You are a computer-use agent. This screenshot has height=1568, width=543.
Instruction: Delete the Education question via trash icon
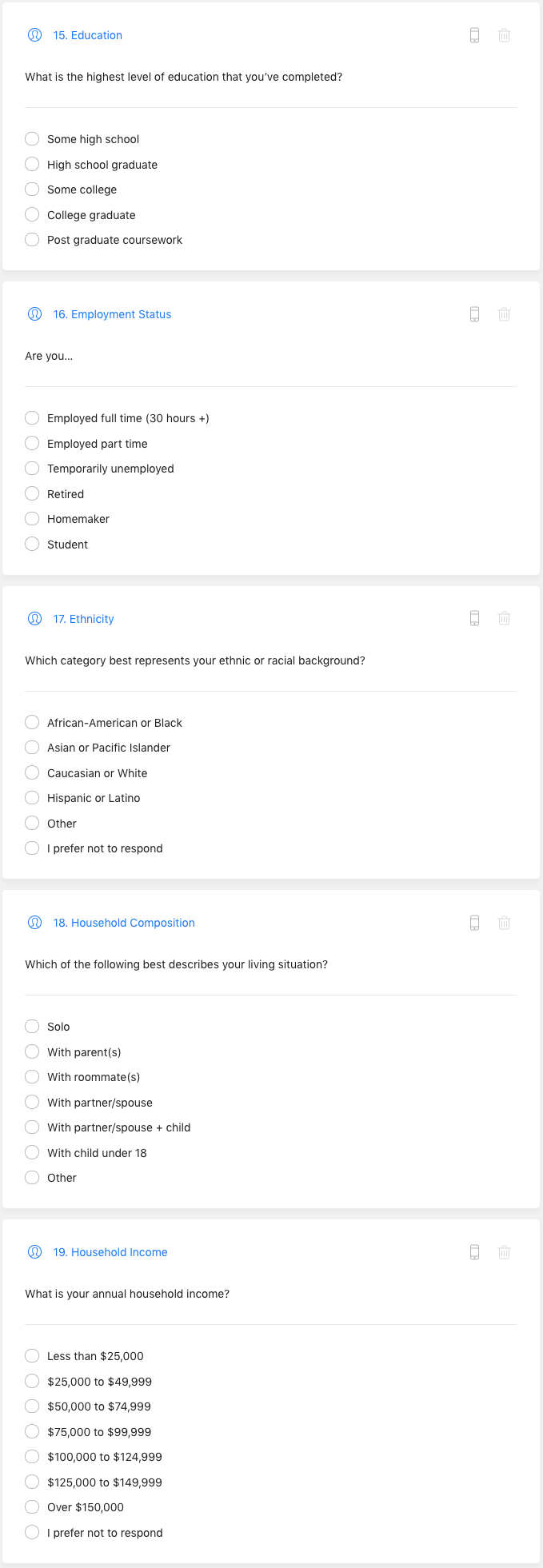[504, 35]
